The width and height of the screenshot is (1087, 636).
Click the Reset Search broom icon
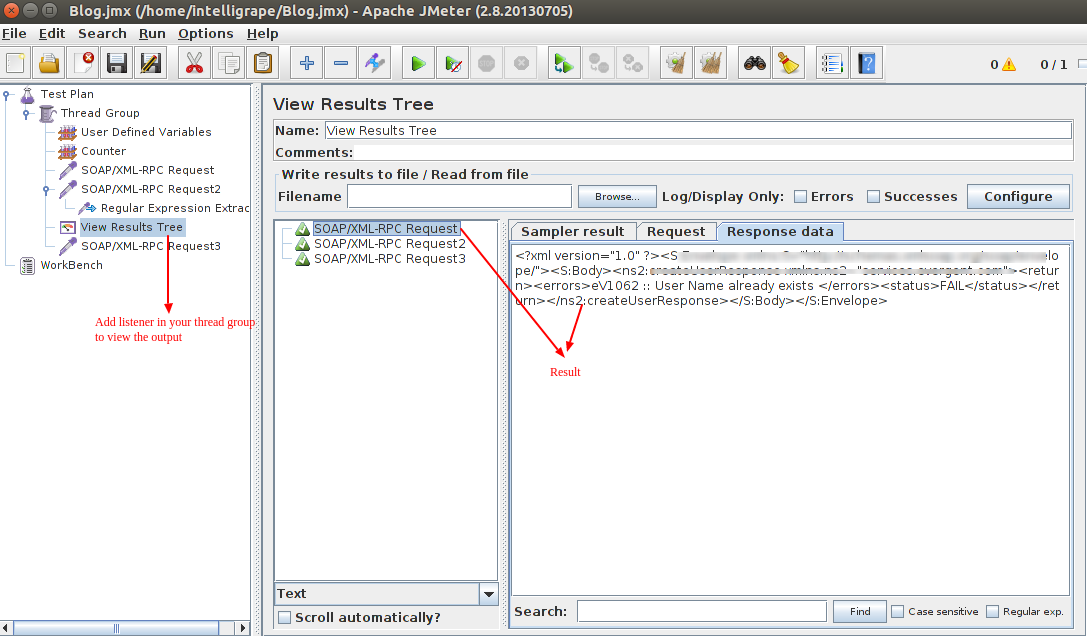click(788, 64)
